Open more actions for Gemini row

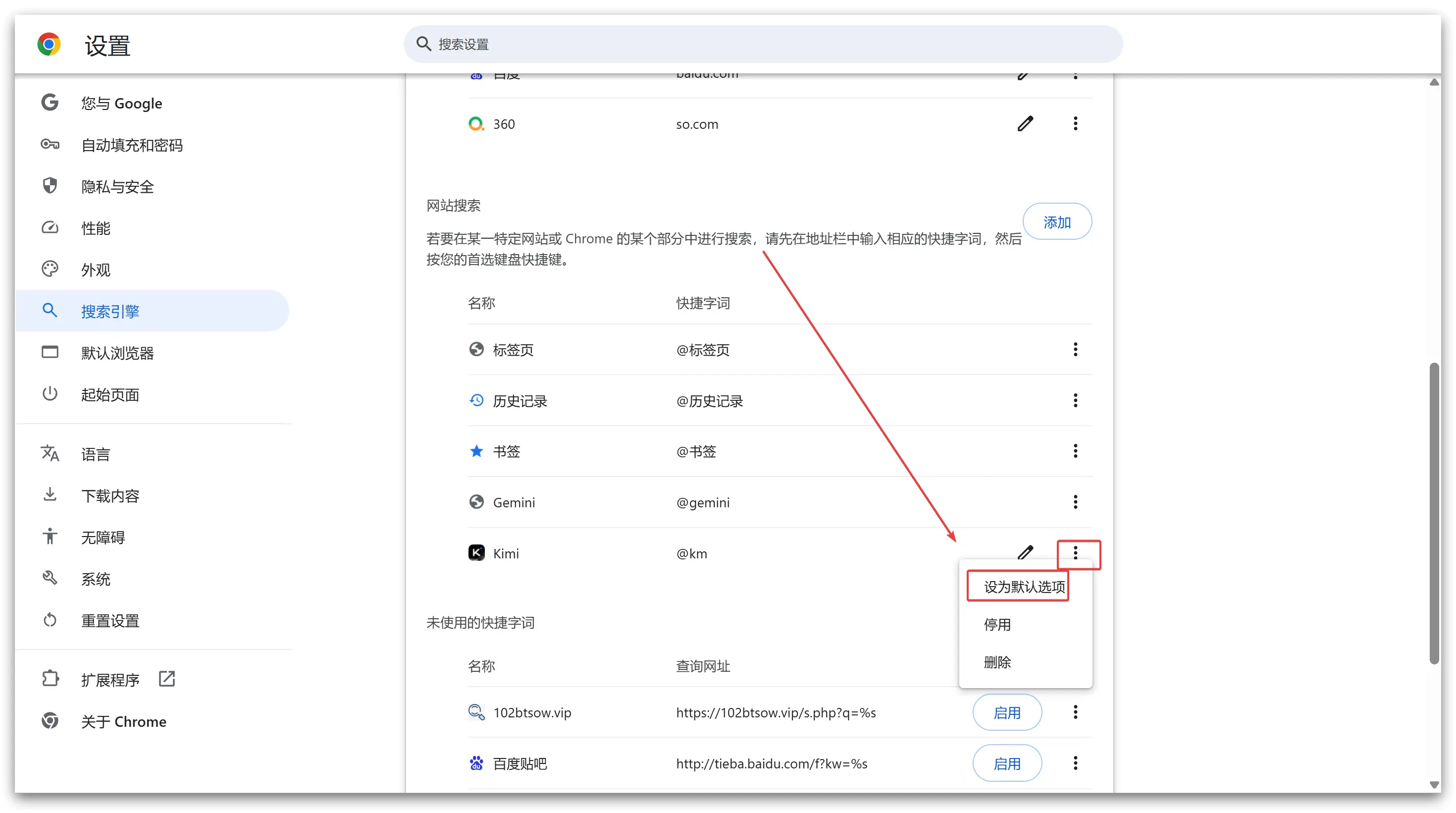(x=1075, y=502)
